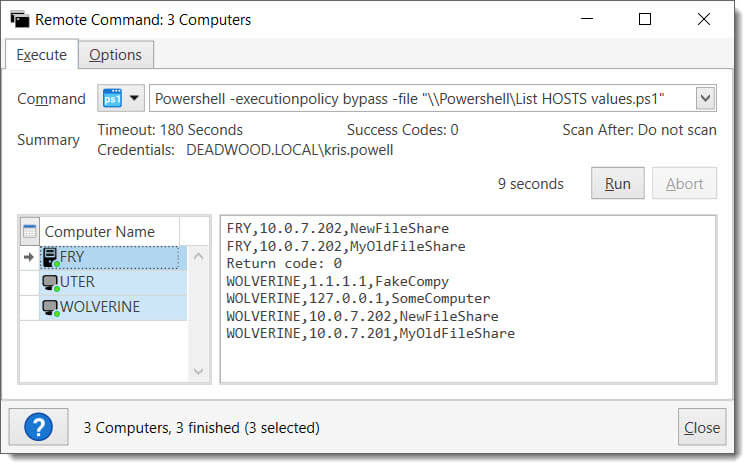Click the WOLVERINE monitor icon
The width and height of the screenshot is (750, 469).
tap(50, 307)
